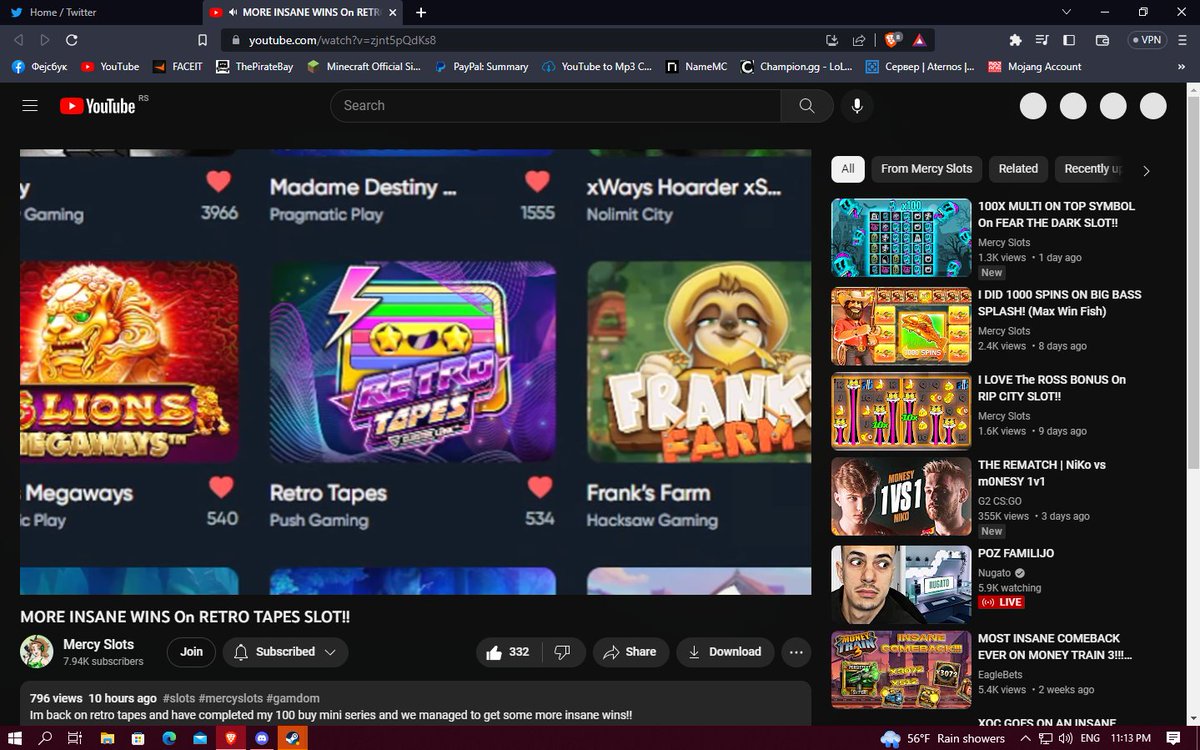Dislike the video with thumbs down

tap(562, 652)
